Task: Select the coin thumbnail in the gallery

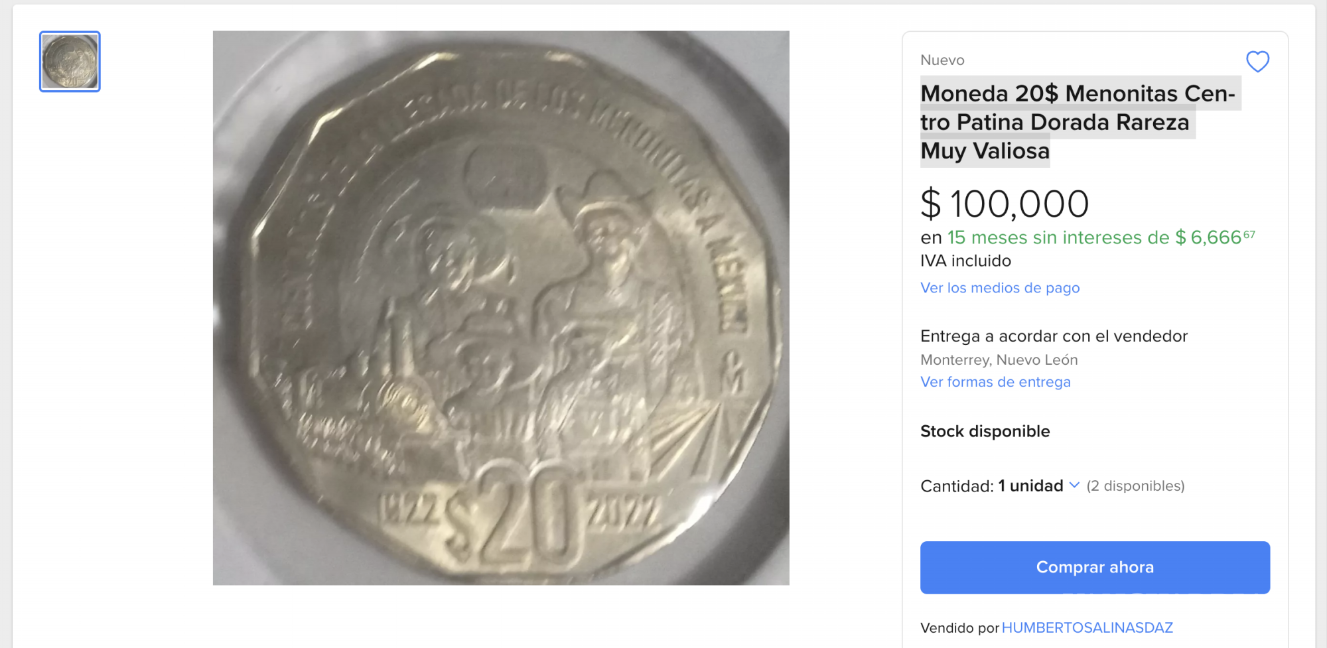Action: (x=70, y=62)
